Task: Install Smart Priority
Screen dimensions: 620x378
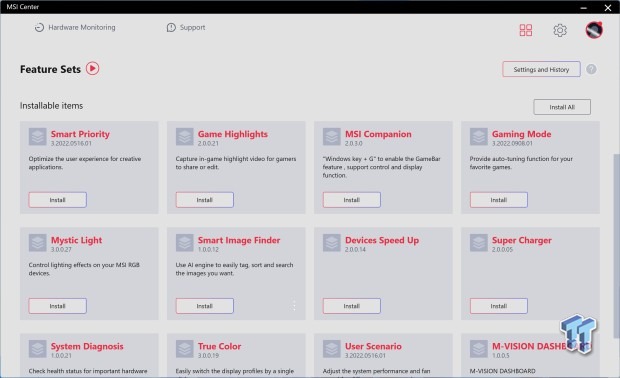Action: (57, 200)
